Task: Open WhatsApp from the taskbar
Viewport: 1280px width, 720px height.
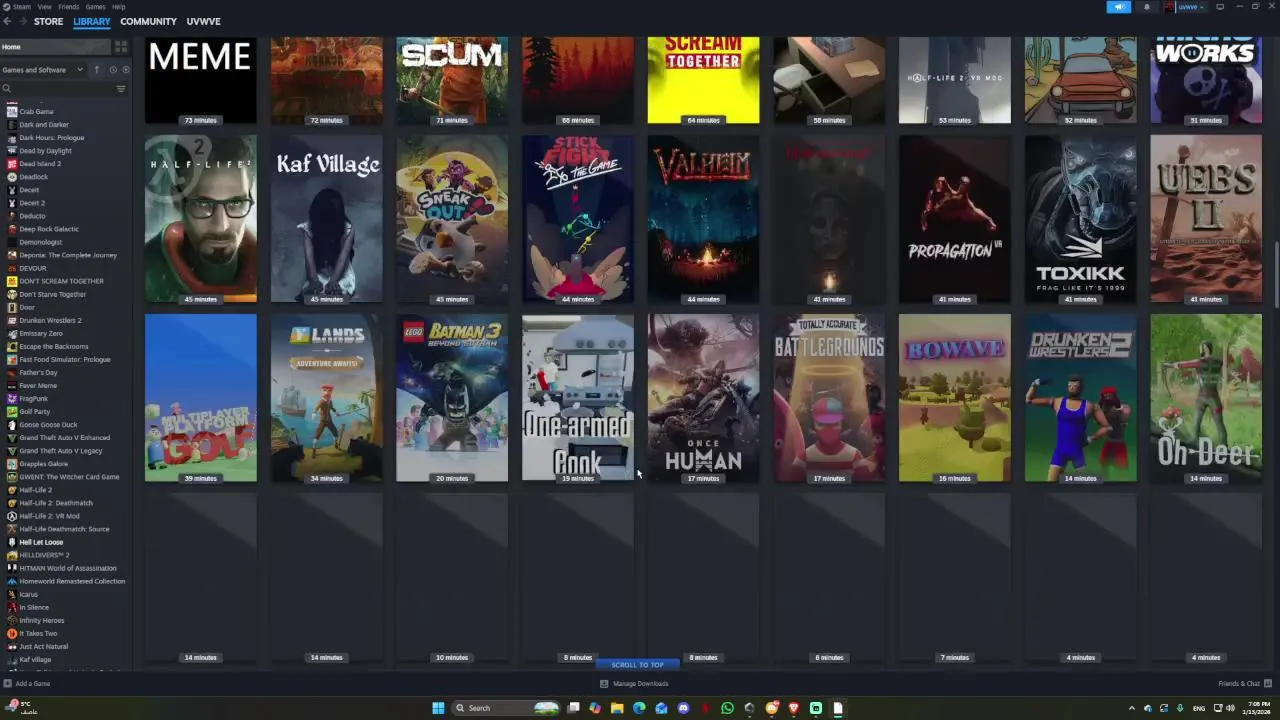Action: tap(727, 708)
